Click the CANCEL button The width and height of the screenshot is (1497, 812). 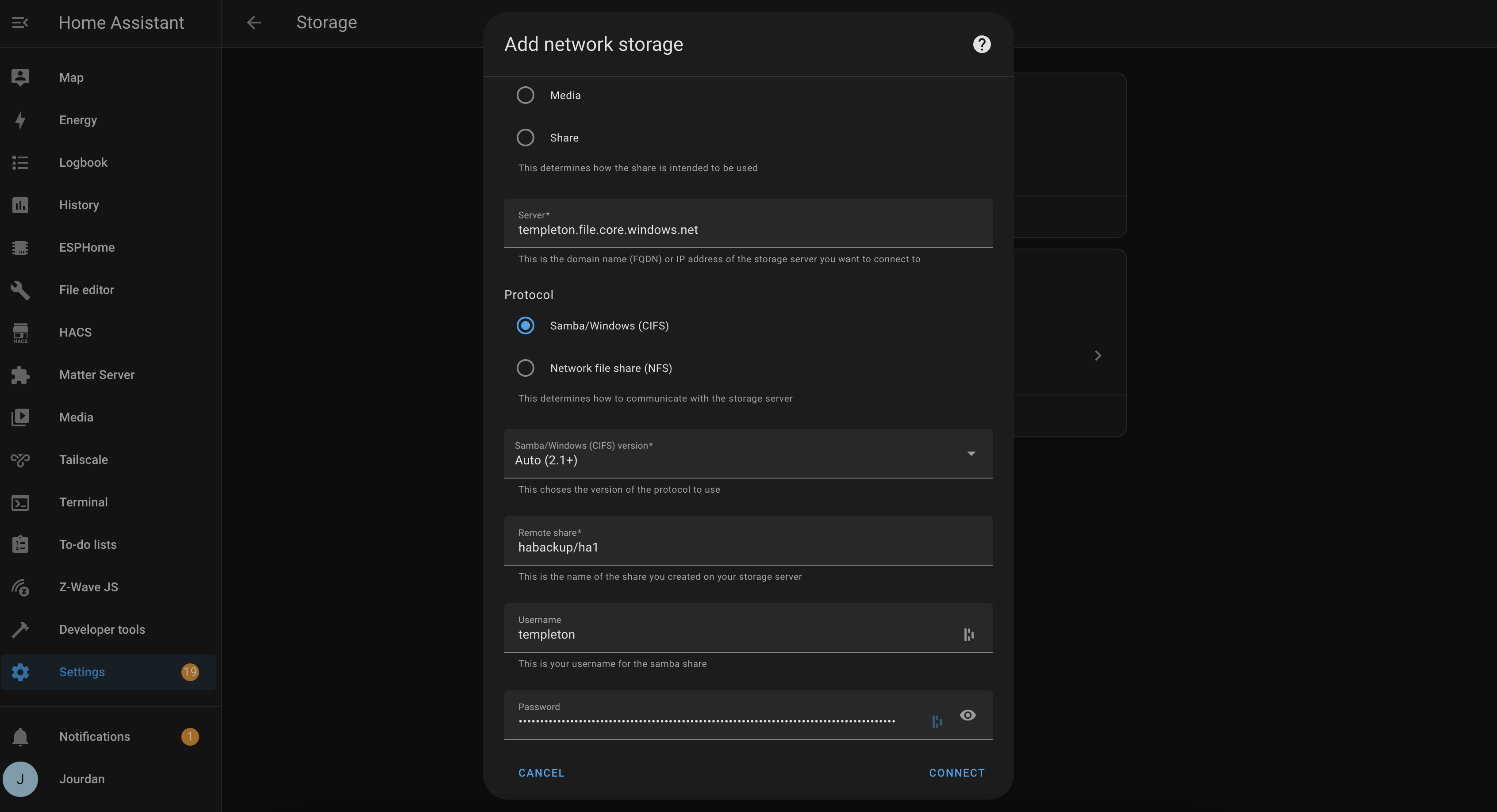(x=541, y=773)
